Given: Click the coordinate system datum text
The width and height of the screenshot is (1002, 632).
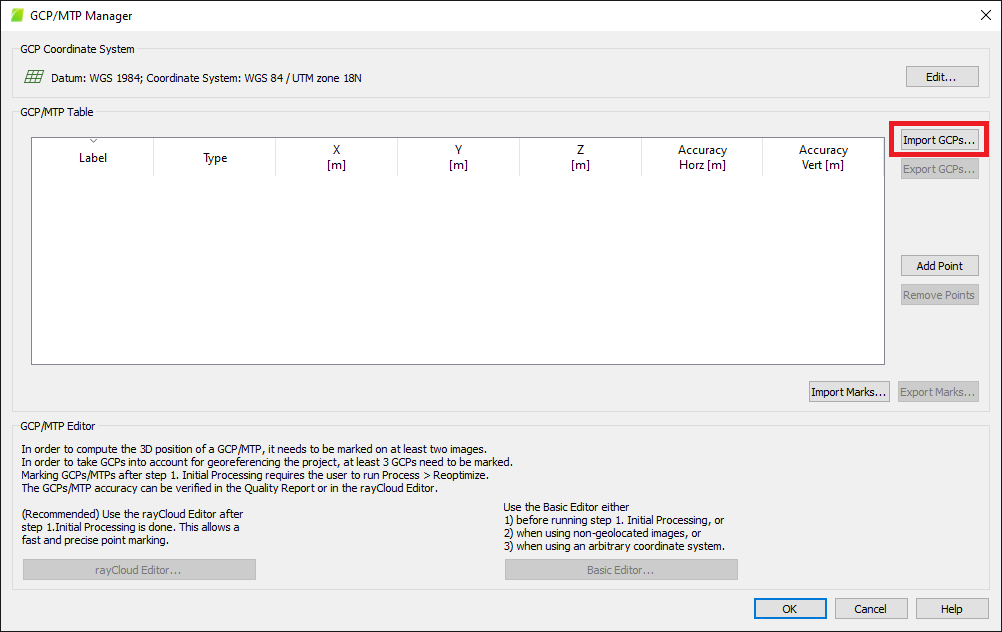Looking at the screenshot, I should tap(206, 78).
